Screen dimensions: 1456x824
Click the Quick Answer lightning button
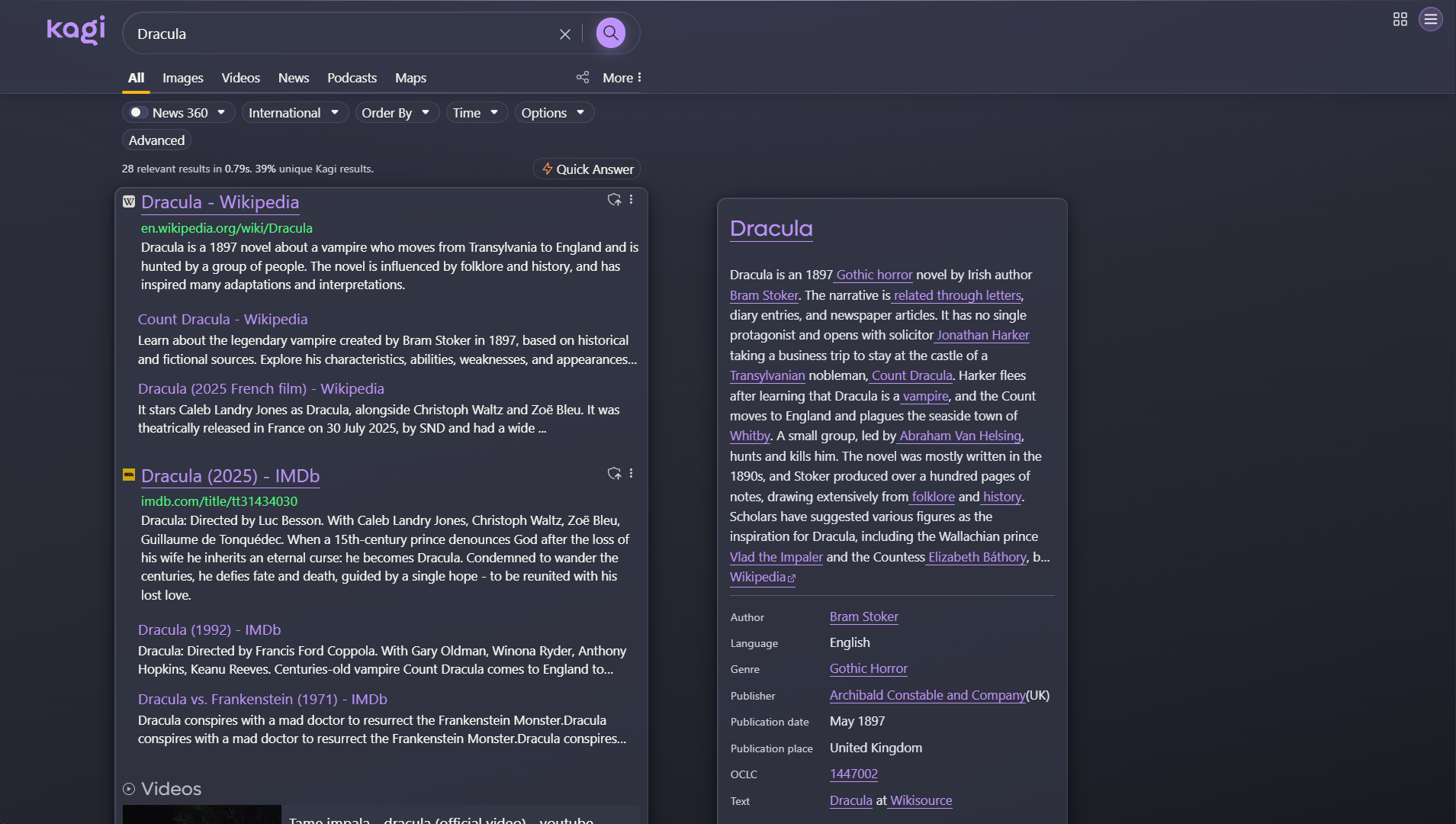[x=587, y=169]
